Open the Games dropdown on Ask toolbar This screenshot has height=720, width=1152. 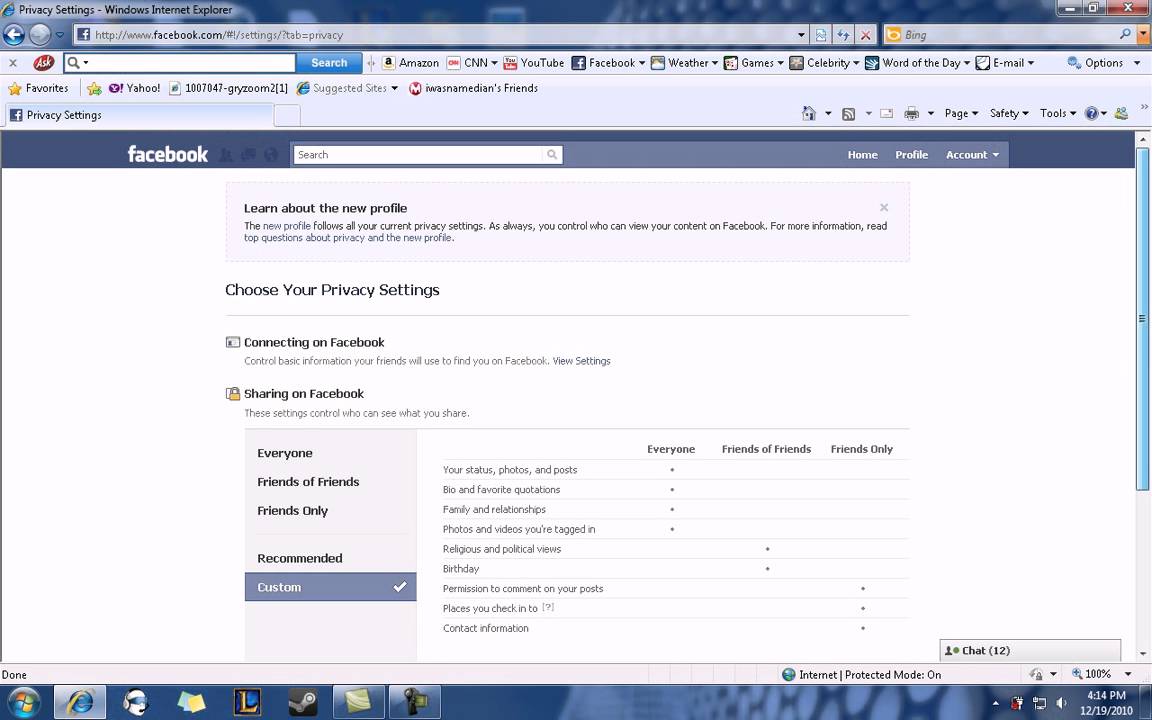pyautogui.click(x=780, y=63)
